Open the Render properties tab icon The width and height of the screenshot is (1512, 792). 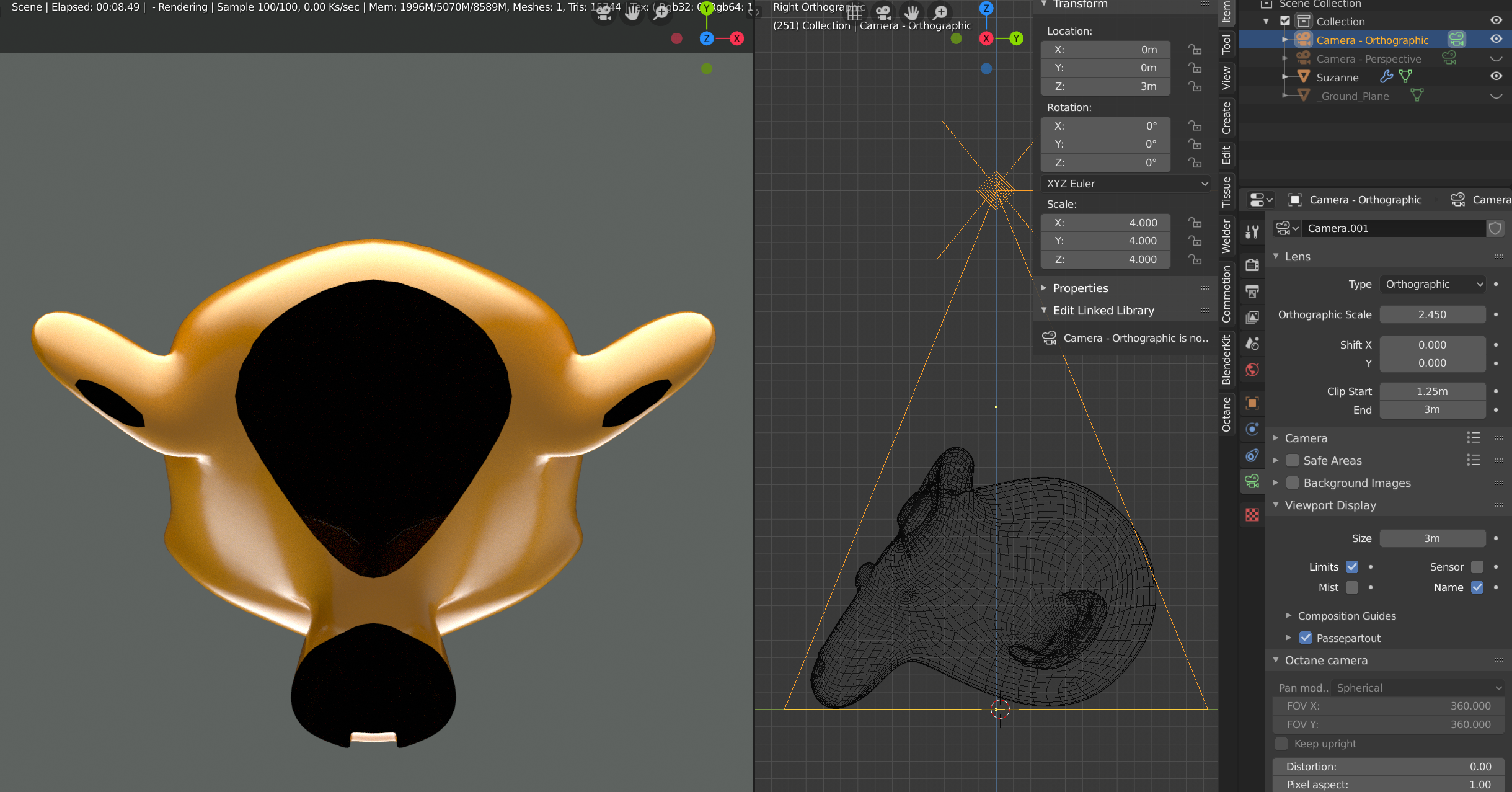1252,265
